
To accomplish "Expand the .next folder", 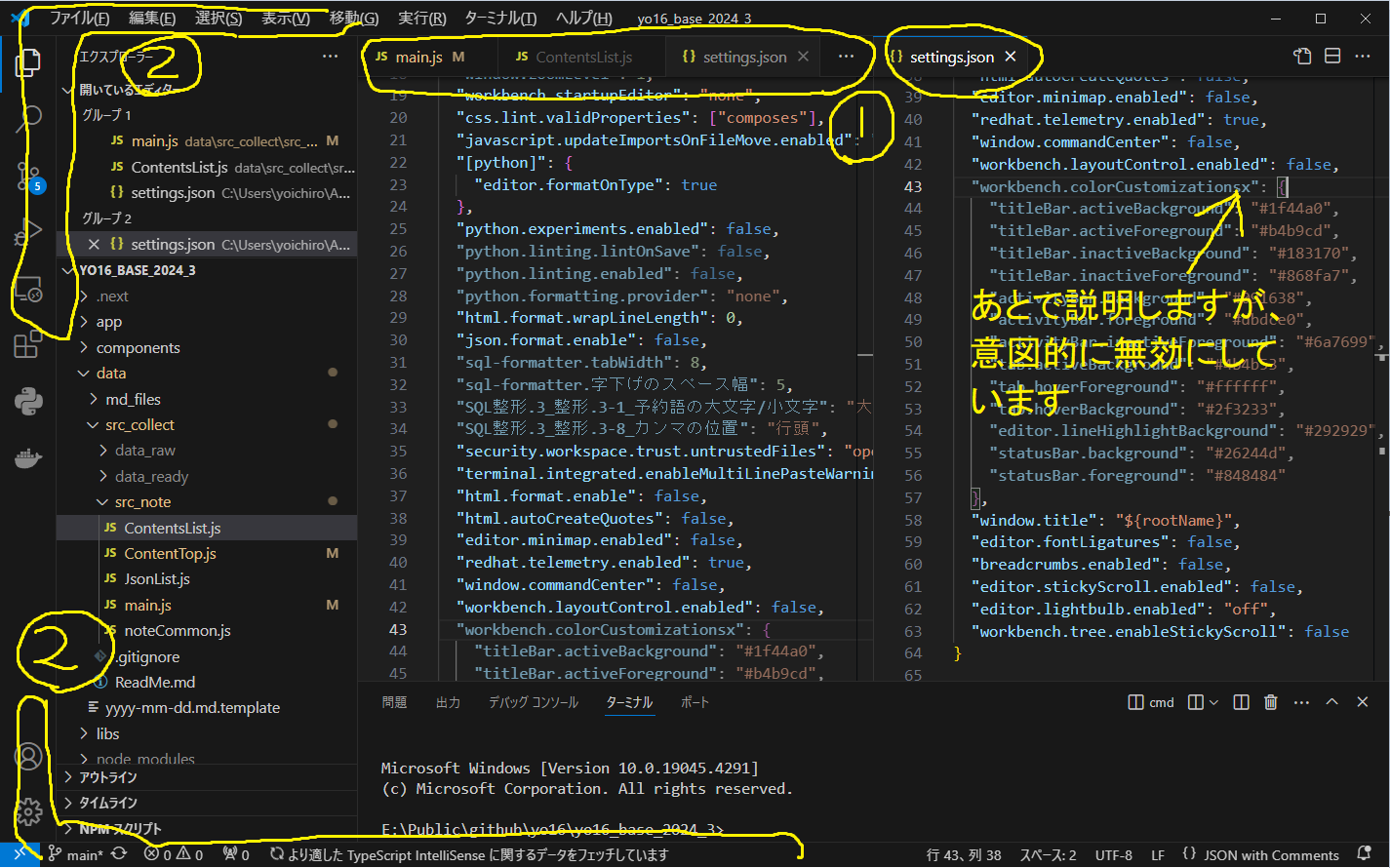I will click(207, 296).
